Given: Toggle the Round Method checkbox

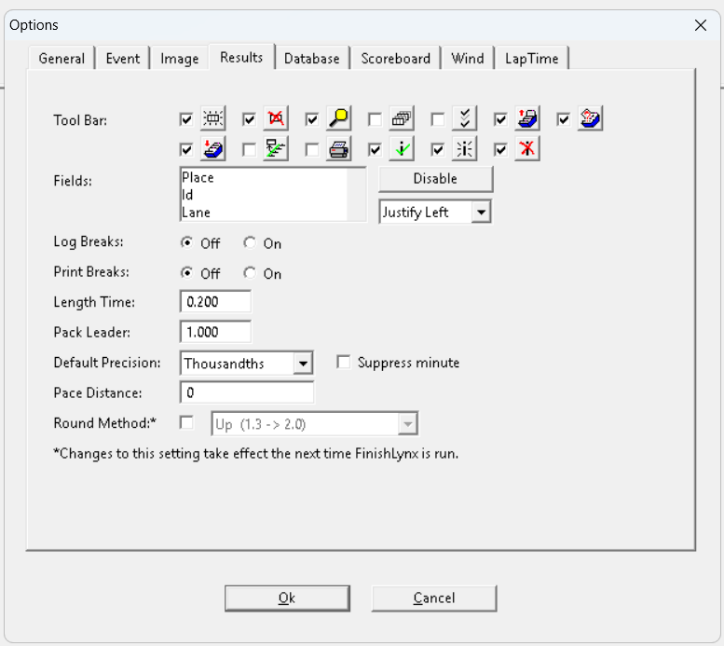Looking at the screenshot, I should 187,424.
